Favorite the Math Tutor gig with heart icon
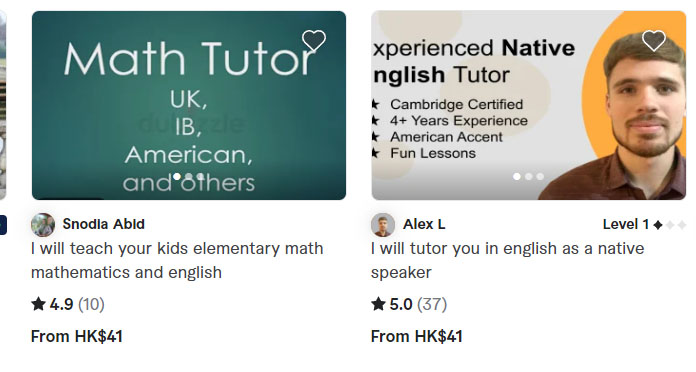This screenshot has height=372, width=696. 314,41
